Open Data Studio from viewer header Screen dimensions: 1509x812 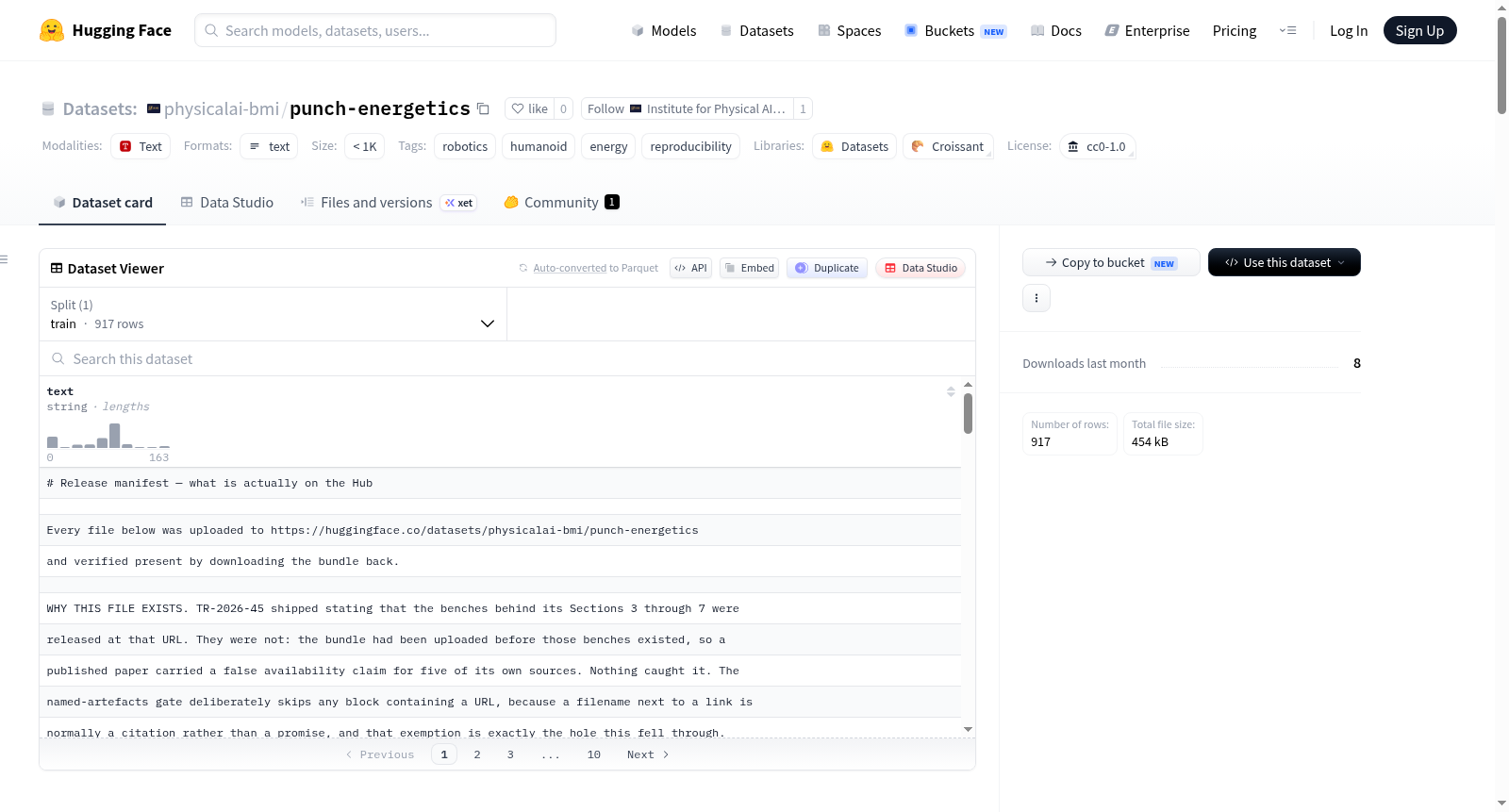920,268
